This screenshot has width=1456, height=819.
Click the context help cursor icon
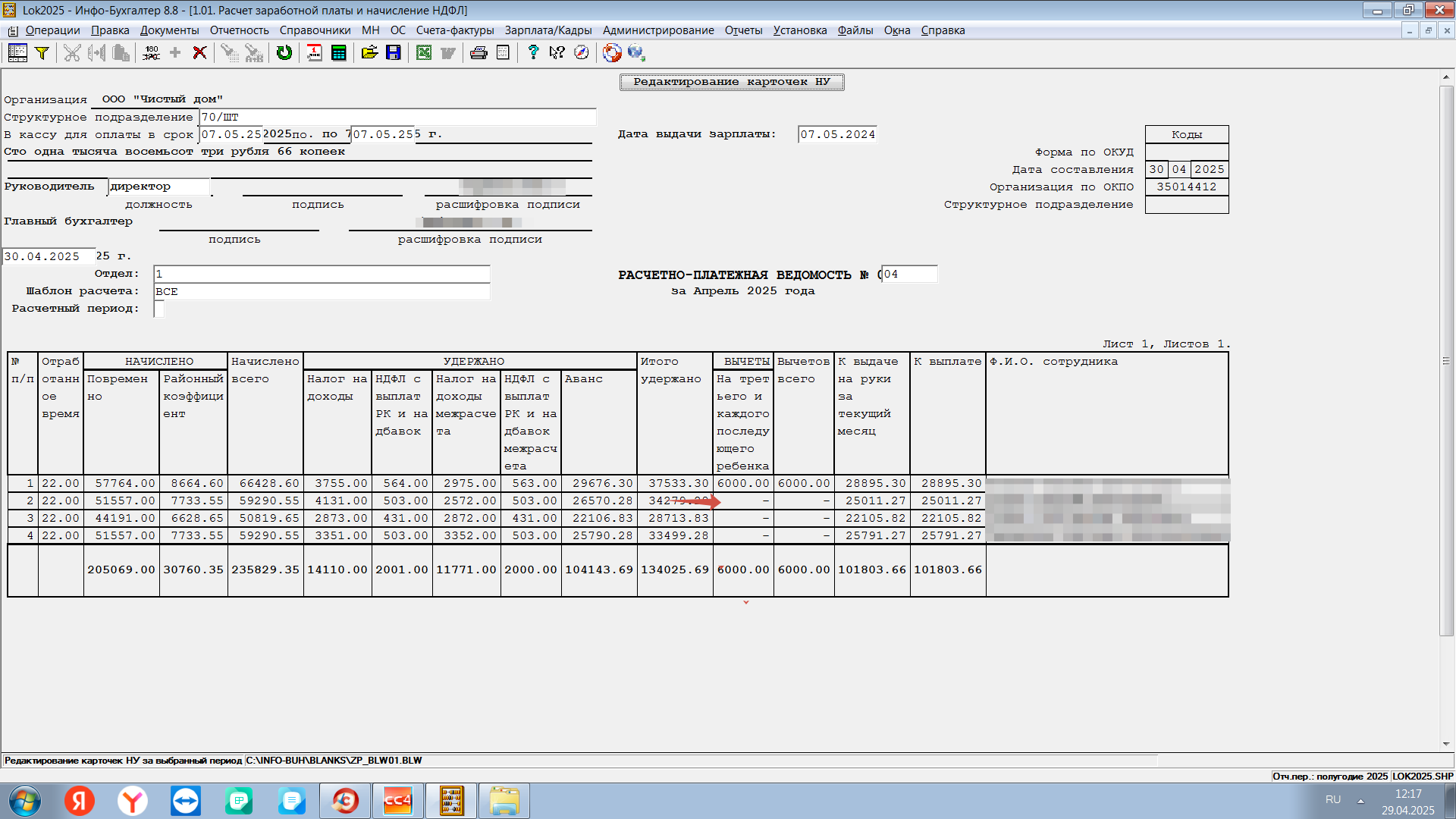tap(557, 52)
